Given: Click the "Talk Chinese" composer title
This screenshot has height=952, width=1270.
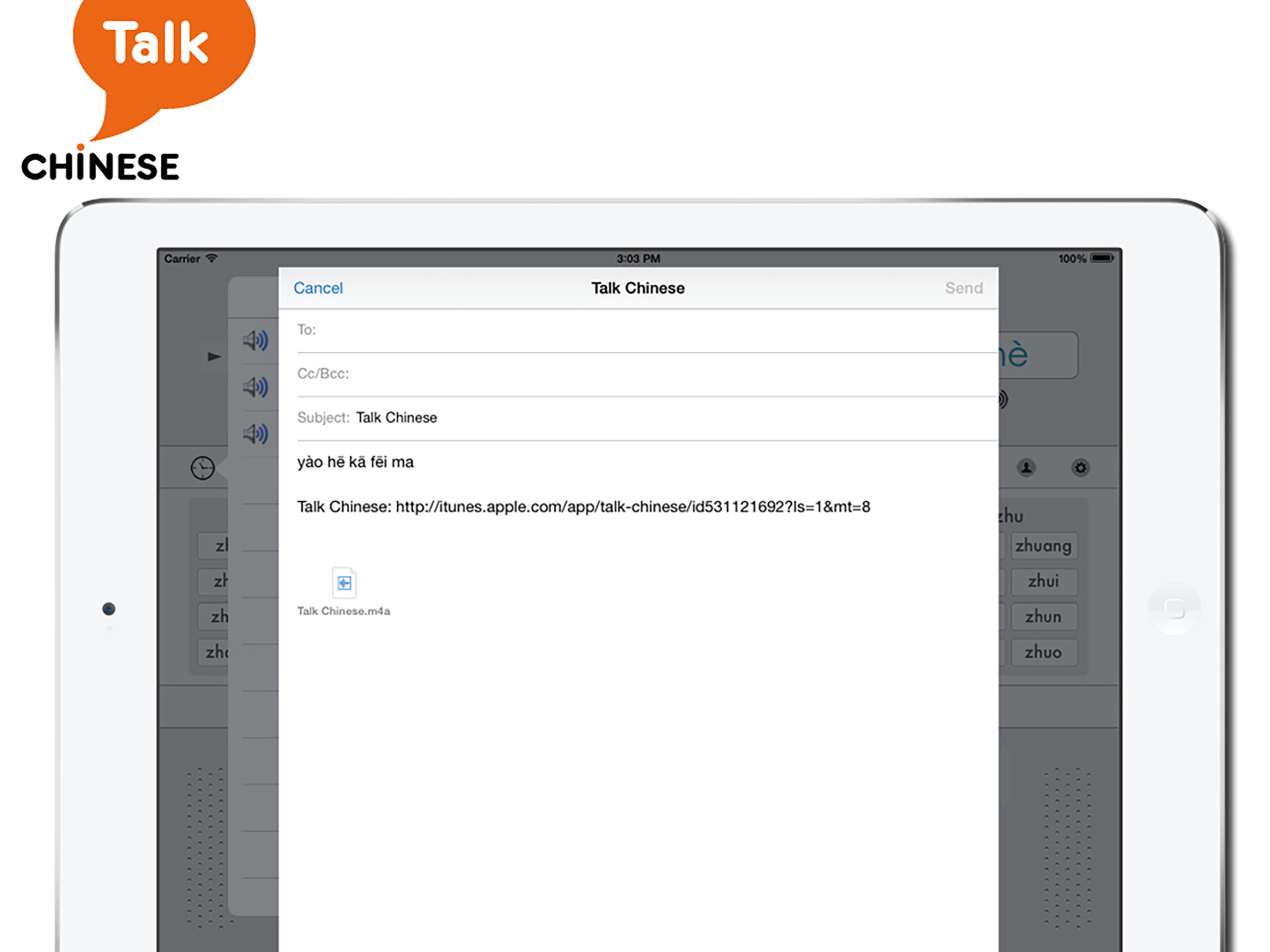Looking at the screenshot, I should tap(638, 288).
